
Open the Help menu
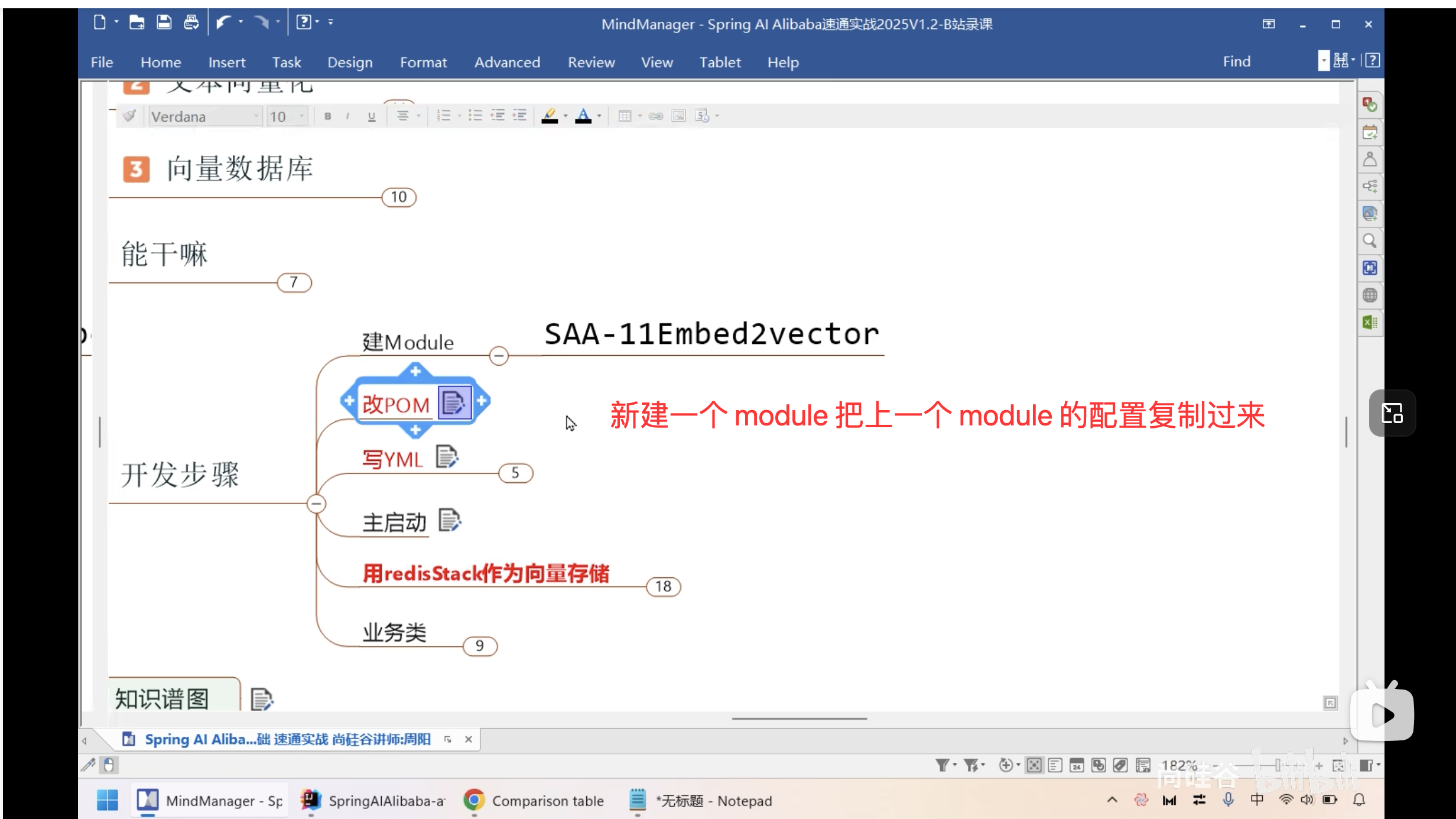783,62
